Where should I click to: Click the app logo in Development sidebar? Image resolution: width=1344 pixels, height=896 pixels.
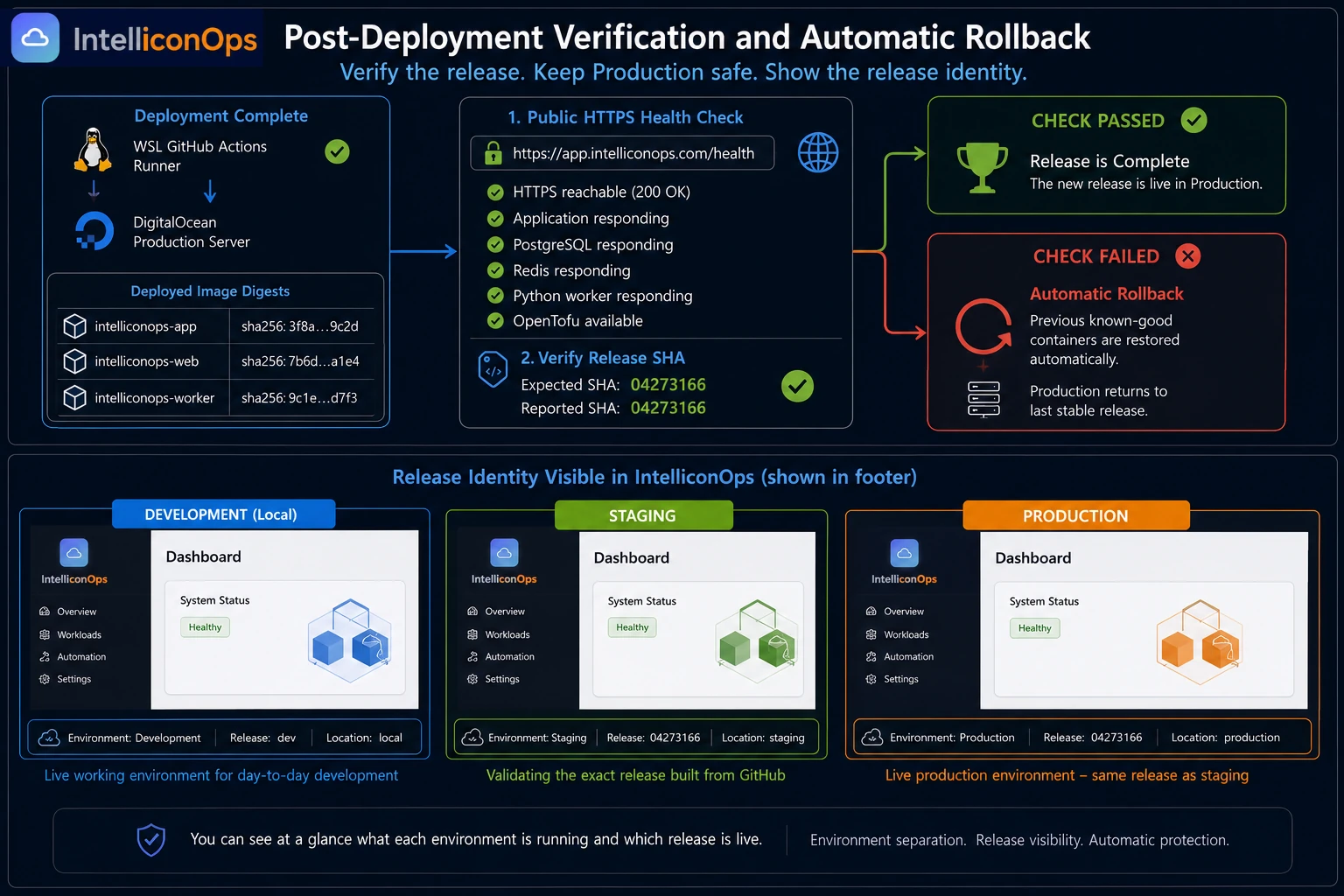coord(74,553)
